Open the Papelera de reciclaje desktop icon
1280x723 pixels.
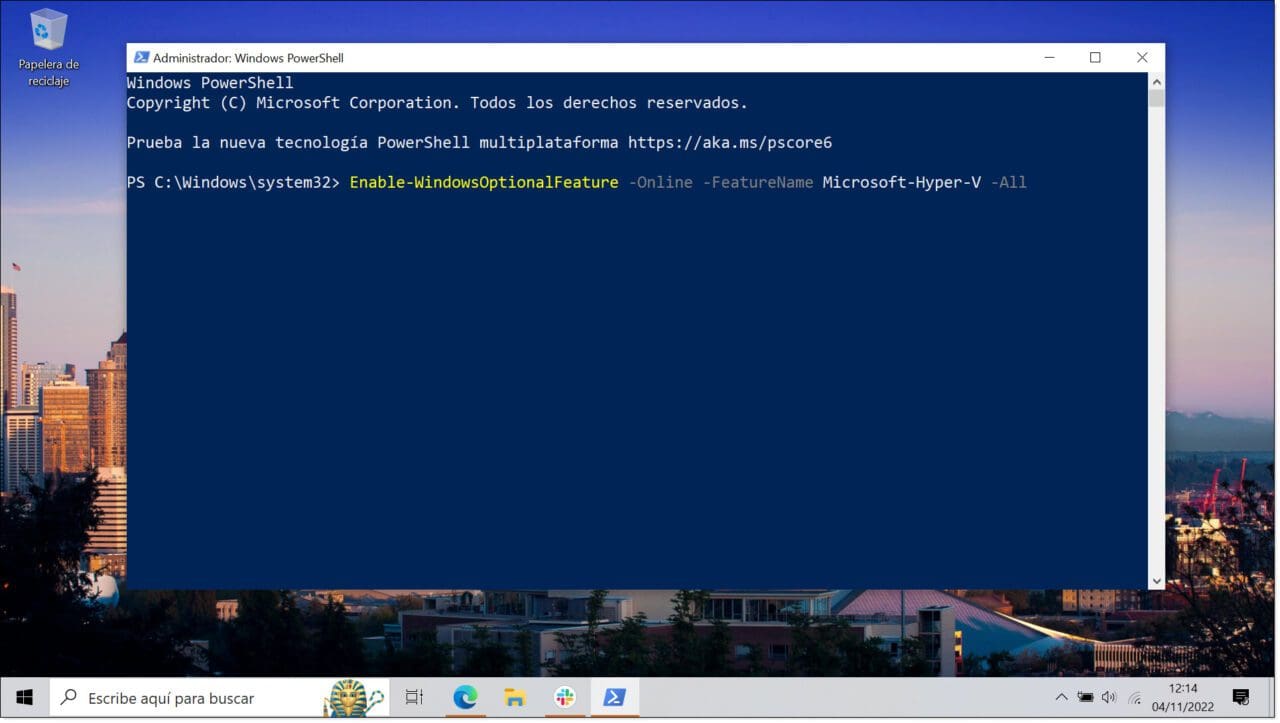point(48,48)
